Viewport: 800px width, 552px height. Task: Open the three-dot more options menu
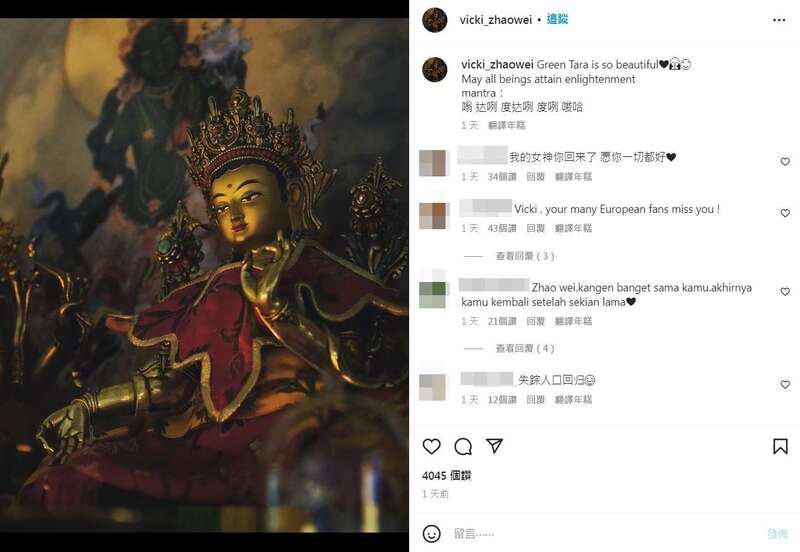779,20
